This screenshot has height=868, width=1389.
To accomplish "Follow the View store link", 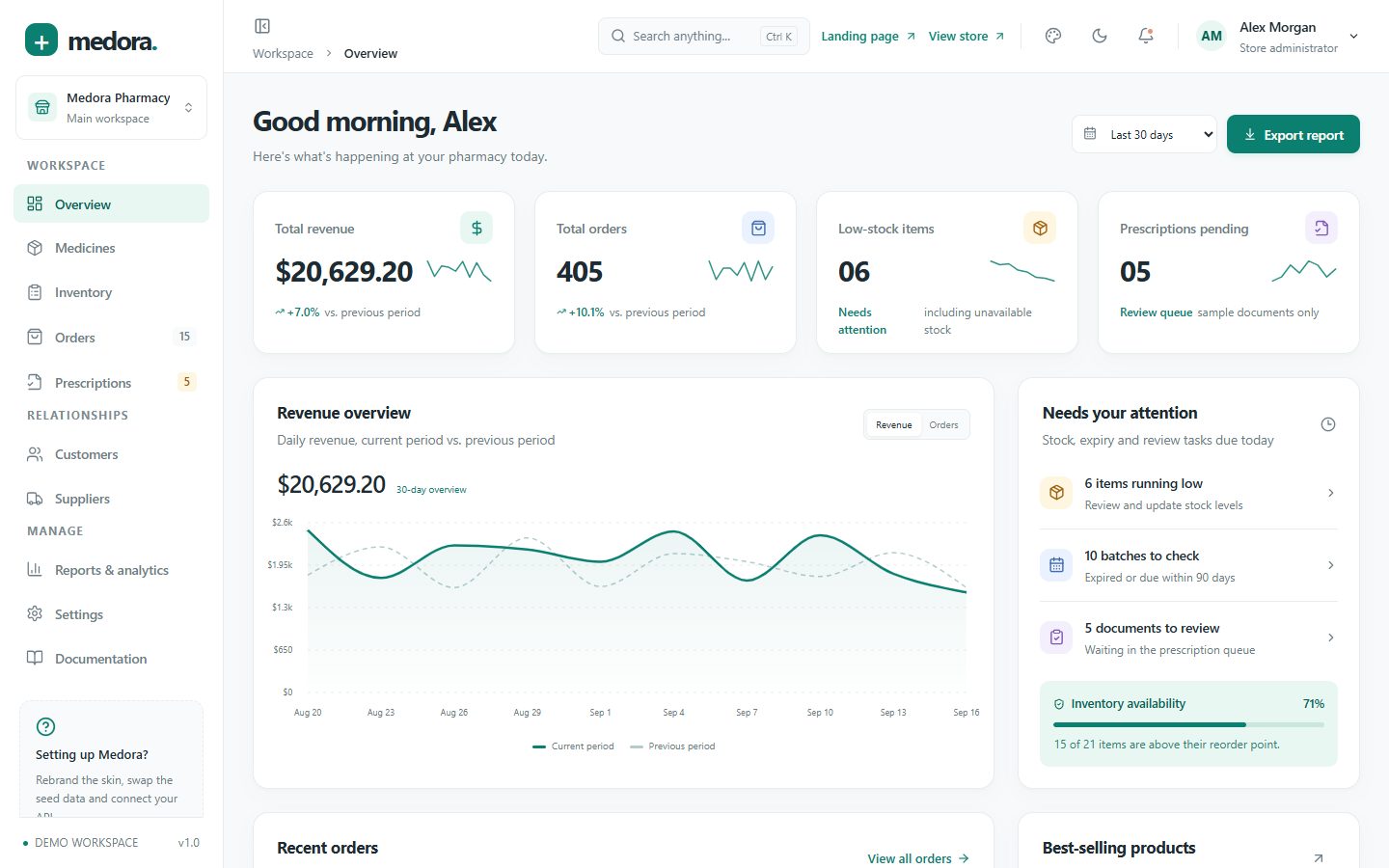I will [x=967, y=36].
